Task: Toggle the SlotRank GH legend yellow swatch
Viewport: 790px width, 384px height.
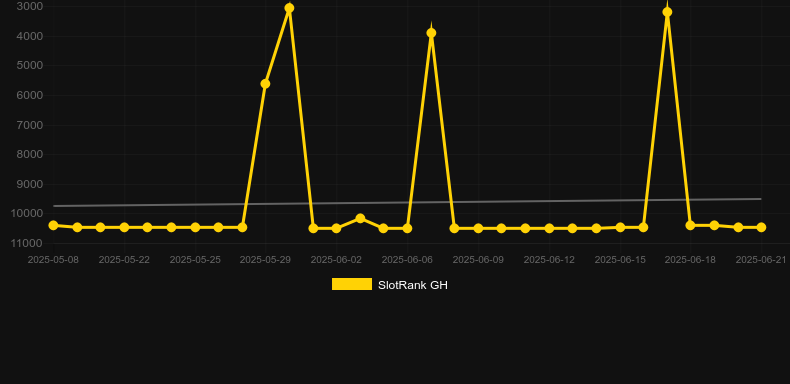Action: pos(352,284)
